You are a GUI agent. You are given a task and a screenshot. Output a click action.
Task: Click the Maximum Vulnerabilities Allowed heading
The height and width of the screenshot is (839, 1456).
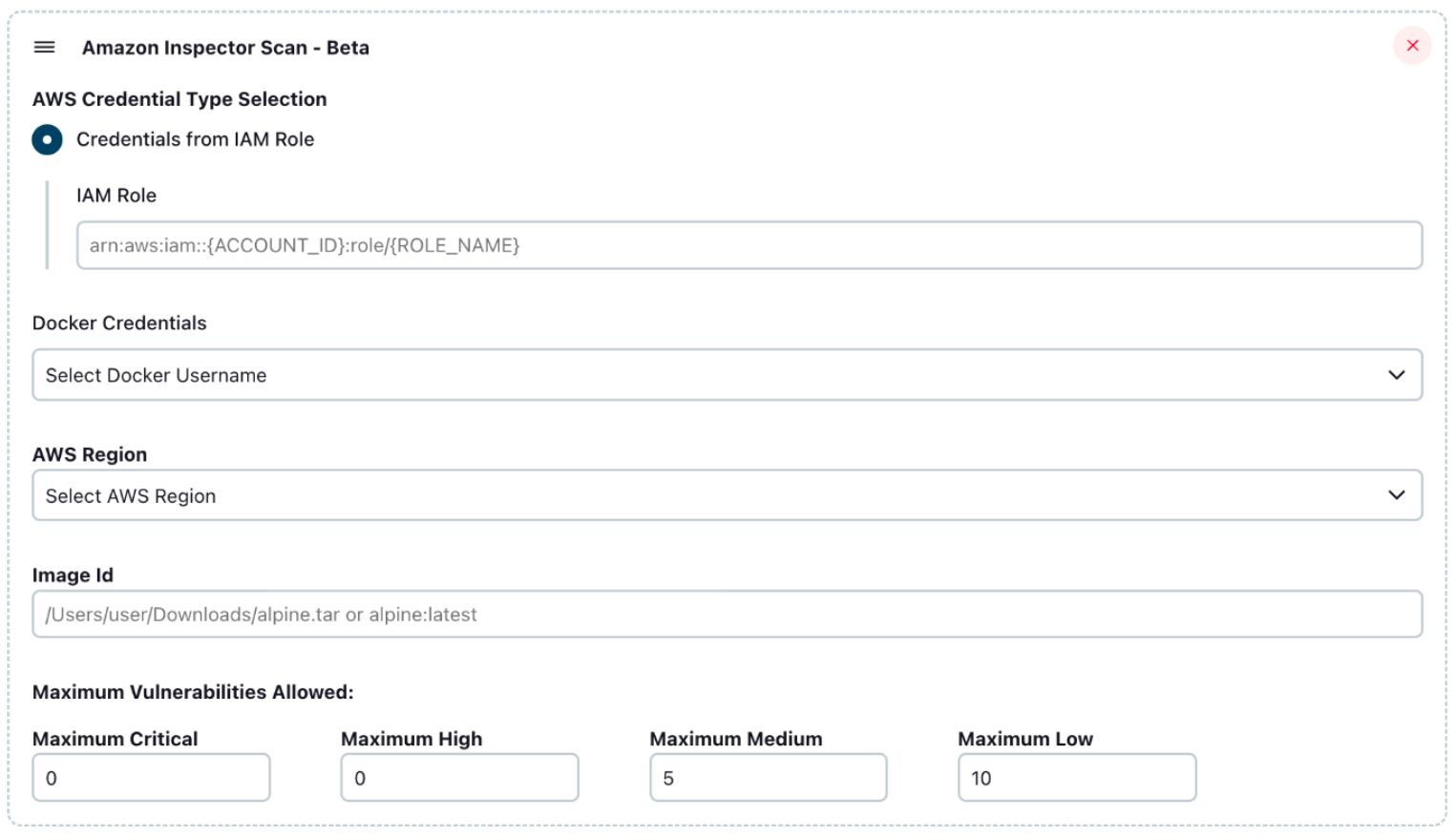point(193,692)
